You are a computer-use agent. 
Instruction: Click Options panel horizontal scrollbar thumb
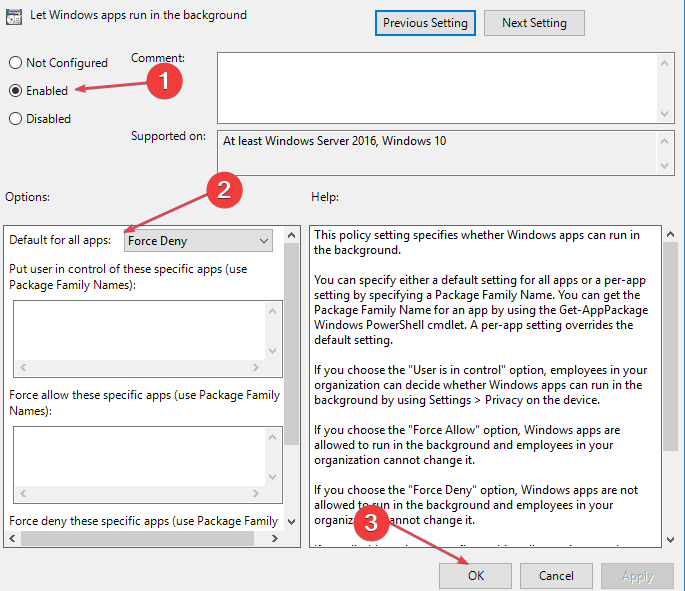coord(137,539)
